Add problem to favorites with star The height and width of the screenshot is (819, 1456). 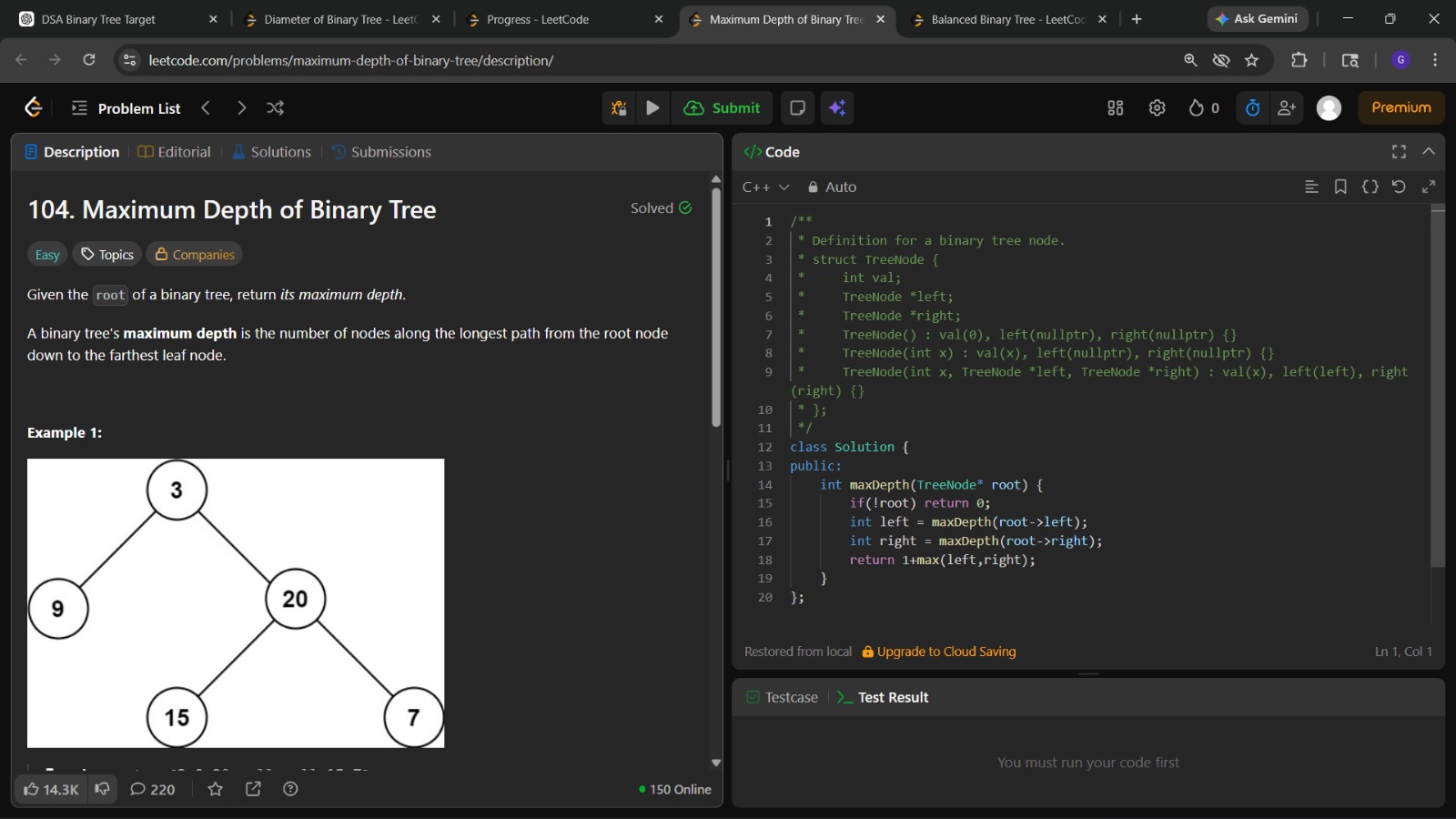[216, 789]
